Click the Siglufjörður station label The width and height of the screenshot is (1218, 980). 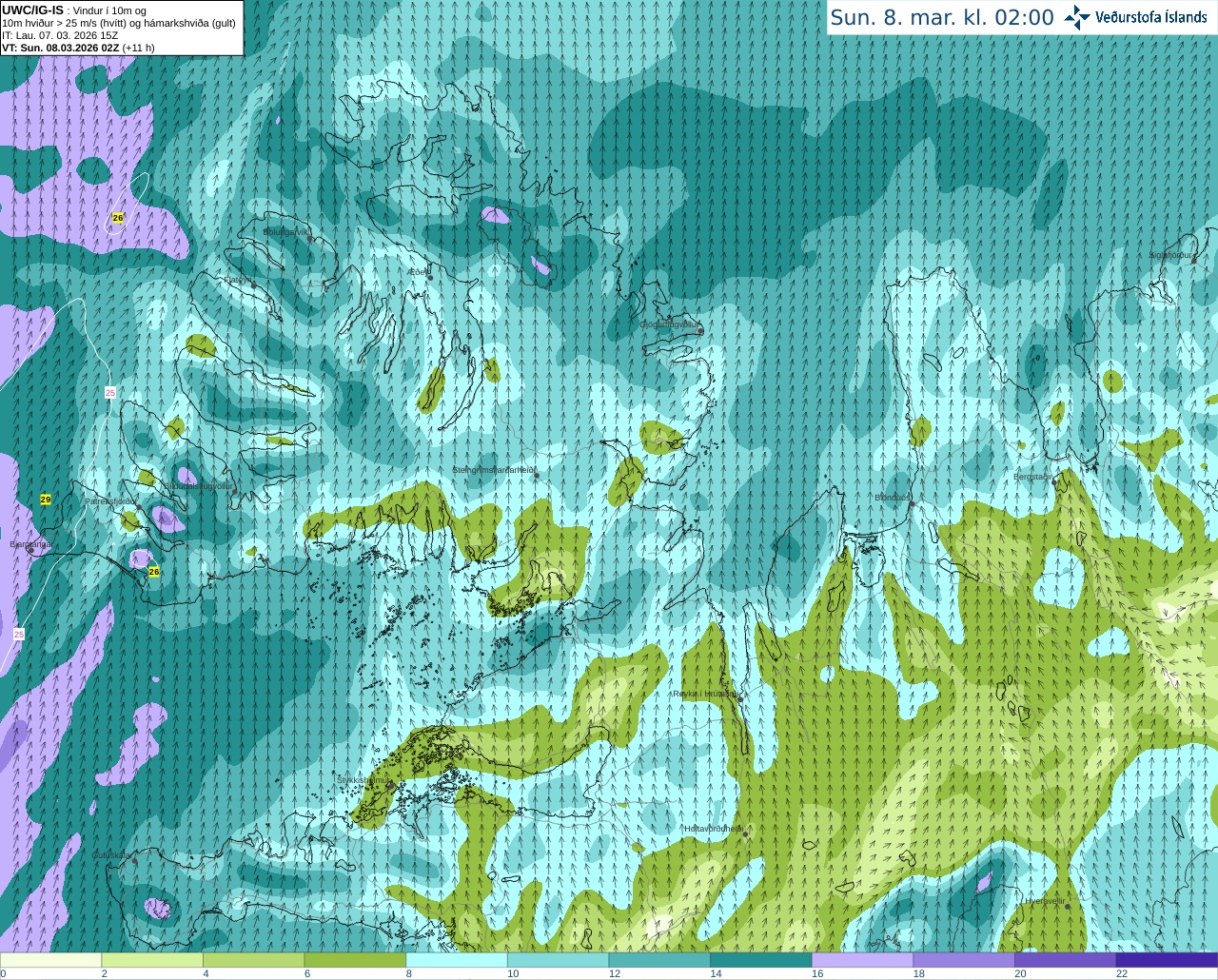[x=1170, y=255]
